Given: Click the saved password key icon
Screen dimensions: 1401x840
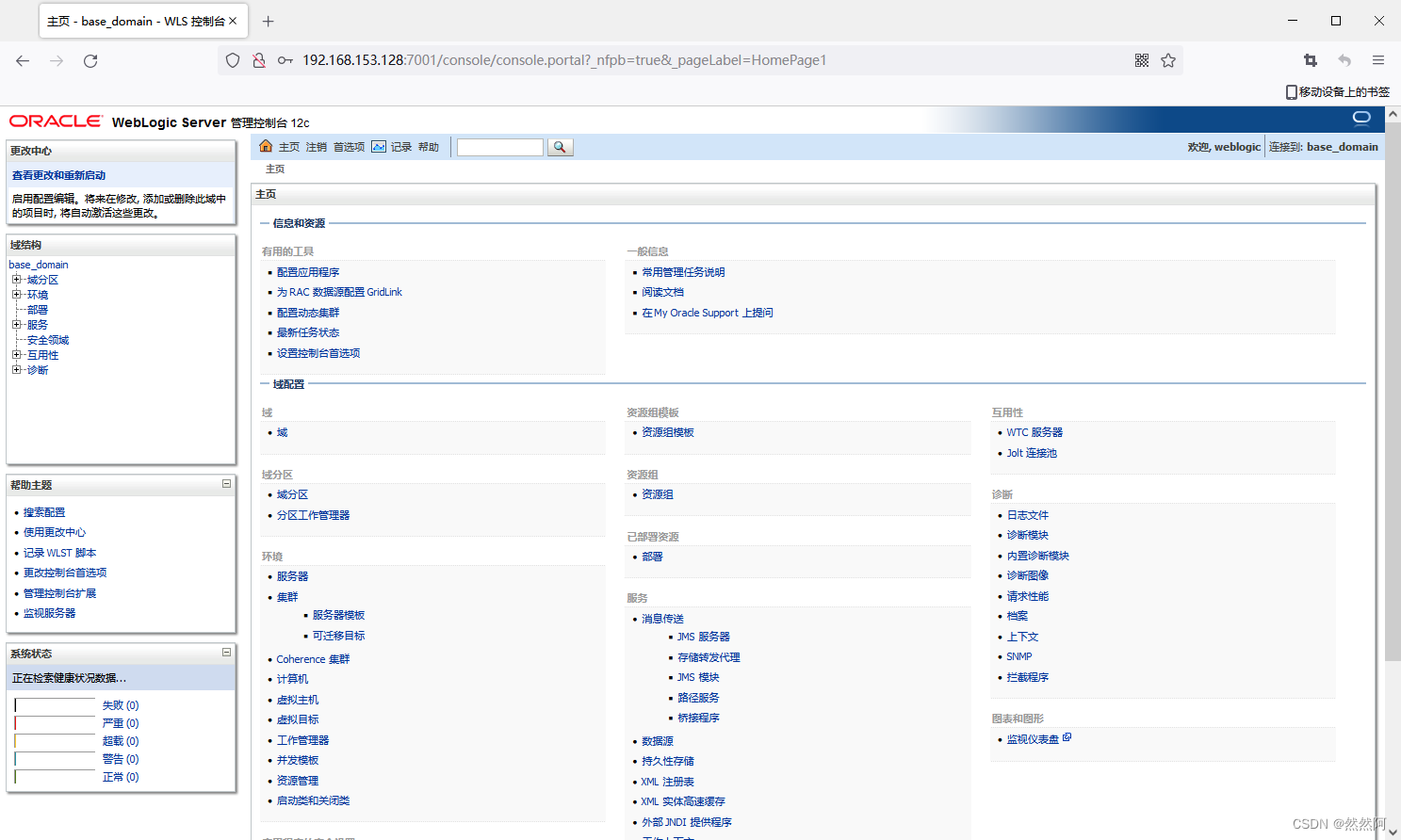Looking at the screenshot, I should click(285, 60).
